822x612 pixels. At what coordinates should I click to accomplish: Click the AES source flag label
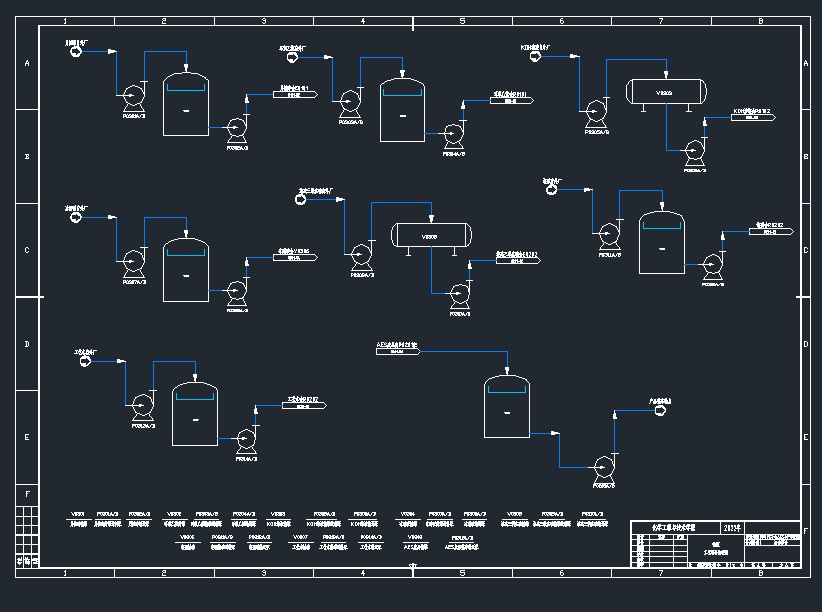398,351
